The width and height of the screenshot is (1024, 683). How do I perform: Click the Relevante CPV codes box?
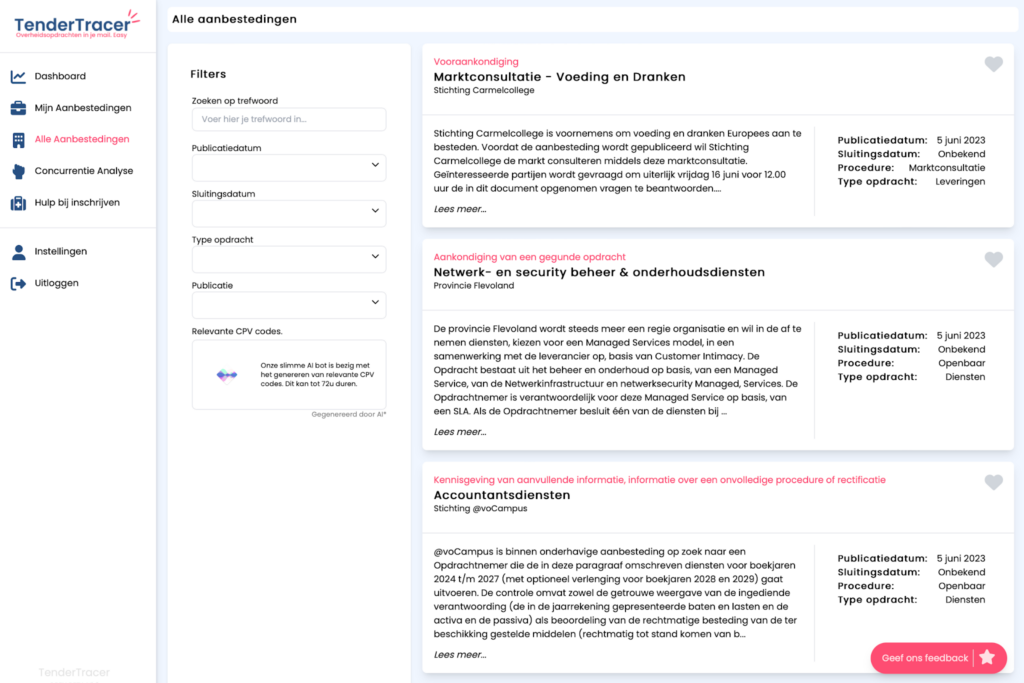(289, 374)
